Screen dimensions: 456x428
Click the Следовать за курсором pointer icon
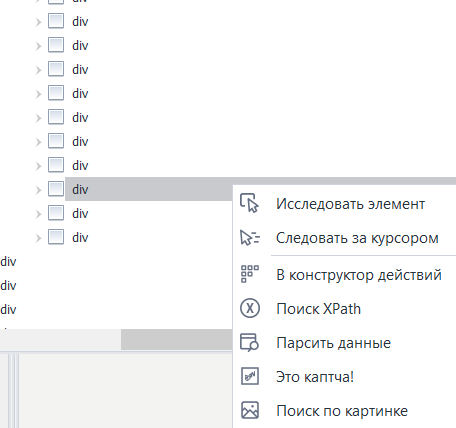(250, 238)
